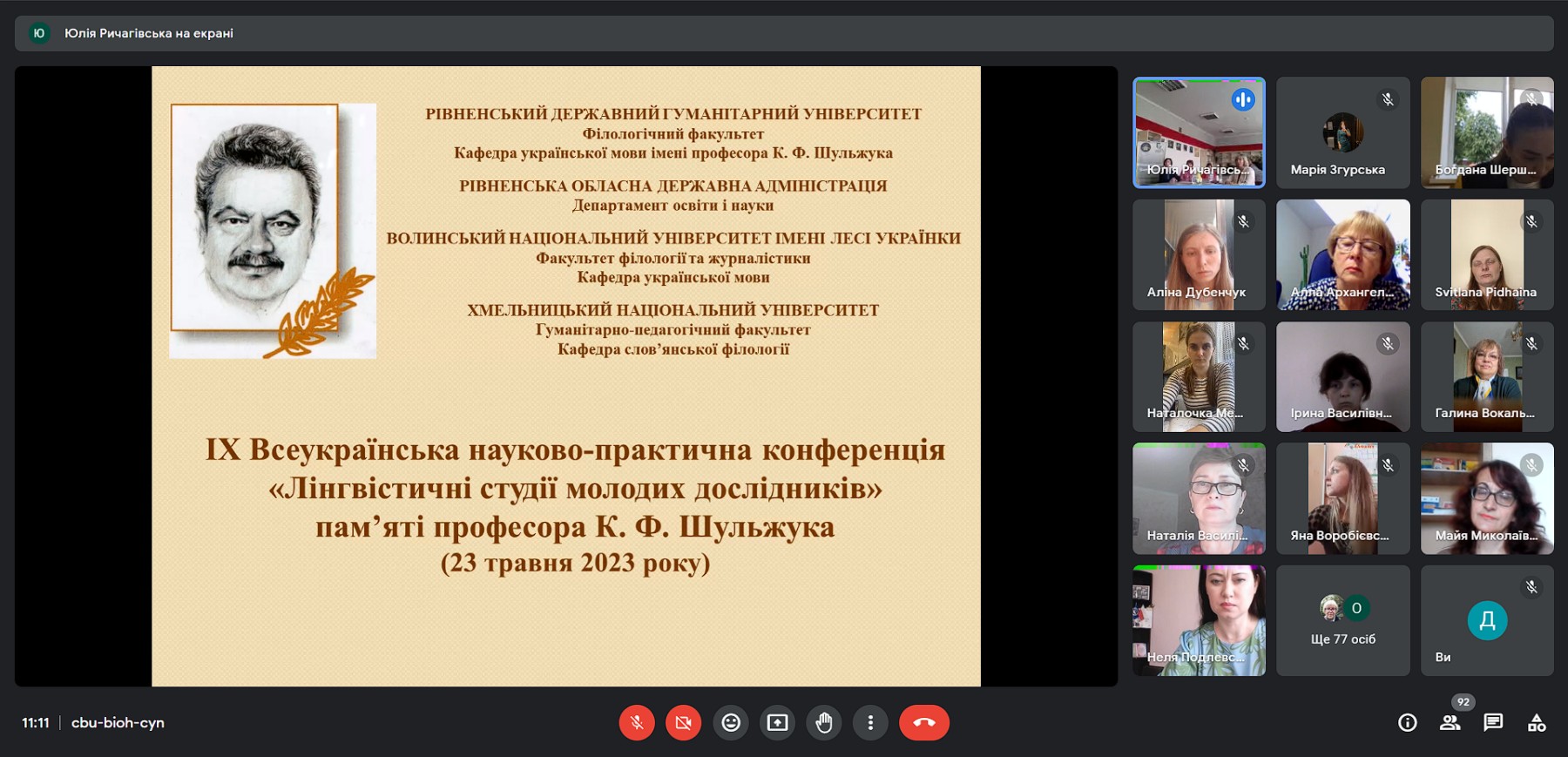Click the muted mic icon on Ірина Василівн
The image size is (1568, 757).
1388,343
